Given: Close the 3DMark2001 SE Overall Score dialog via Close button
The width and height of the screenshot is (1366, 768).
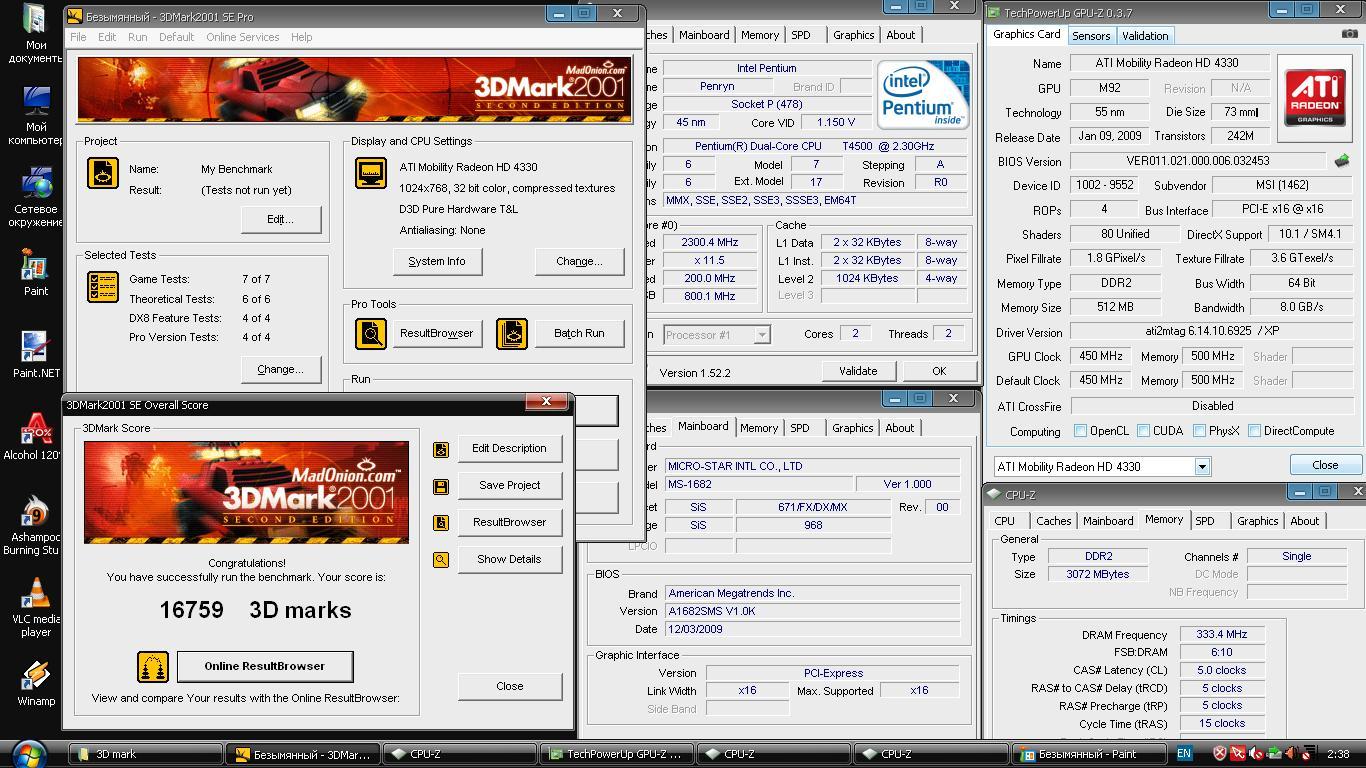Looking at the screenshot, I should click(509, 686).
